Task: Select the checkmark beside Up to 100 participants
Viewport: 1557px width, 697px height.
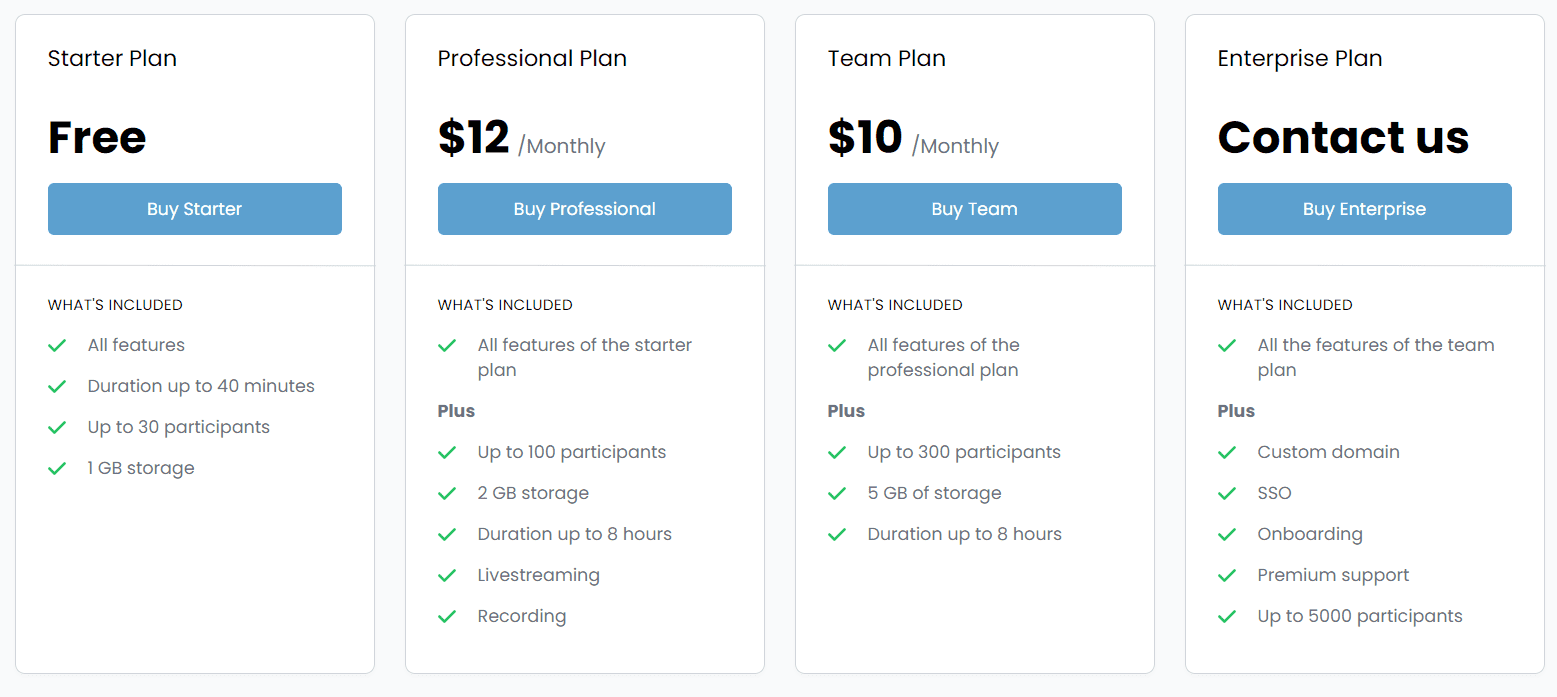Action: pyautogui.click(x=447, y=451)
